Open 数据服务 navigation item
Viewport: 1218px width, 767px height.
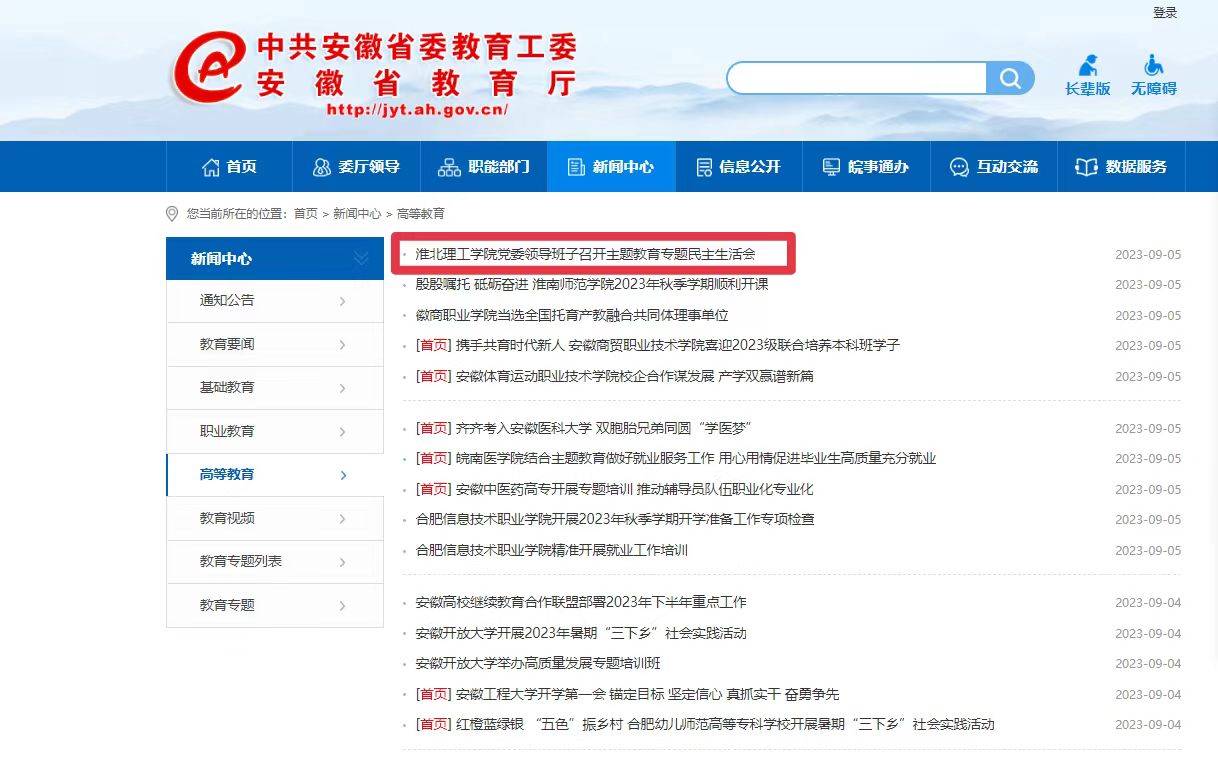(x=1121, y=167)
